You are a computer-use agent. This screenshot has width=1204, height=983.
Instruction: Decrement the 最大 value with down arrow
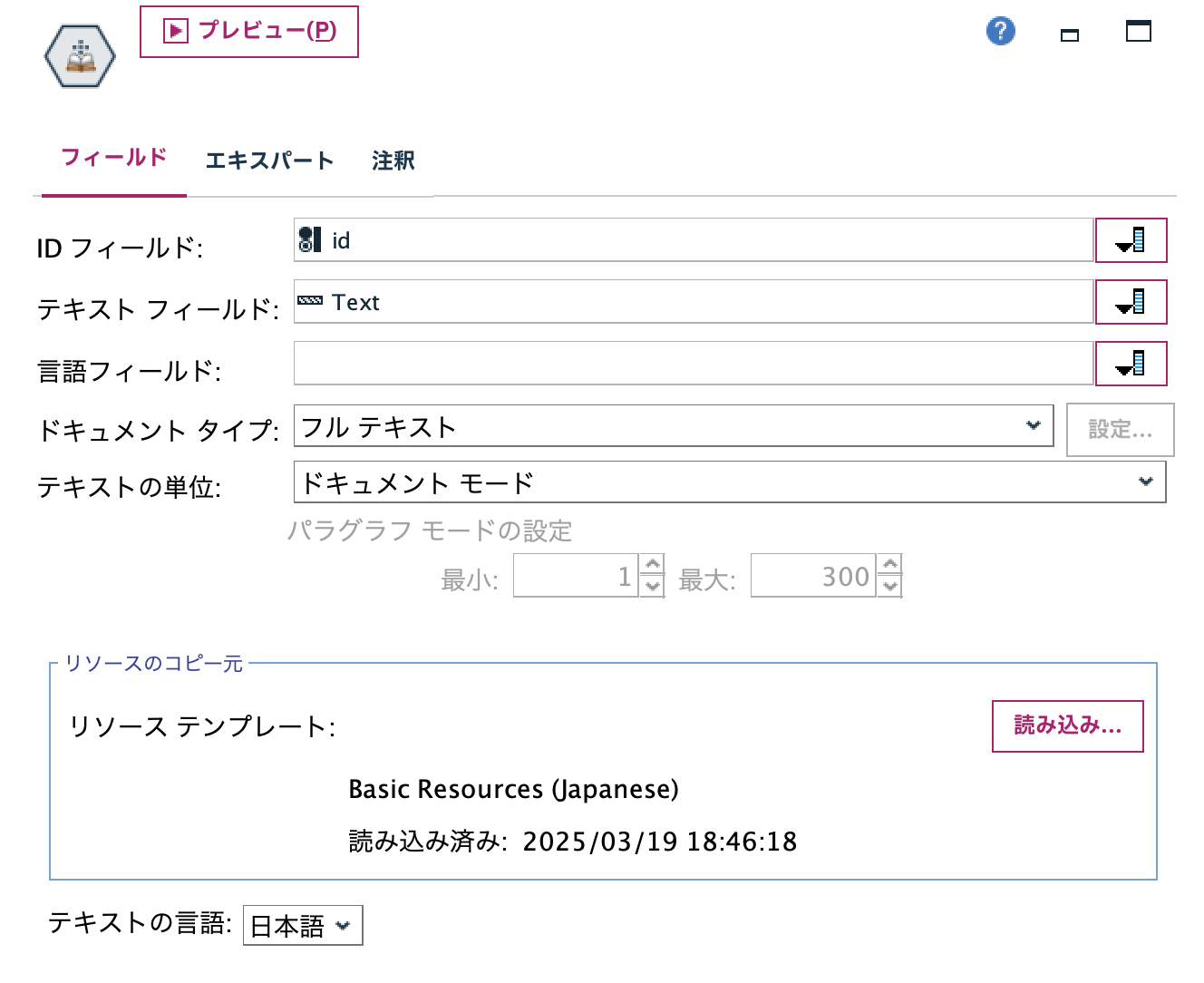[x=889, y=586]
